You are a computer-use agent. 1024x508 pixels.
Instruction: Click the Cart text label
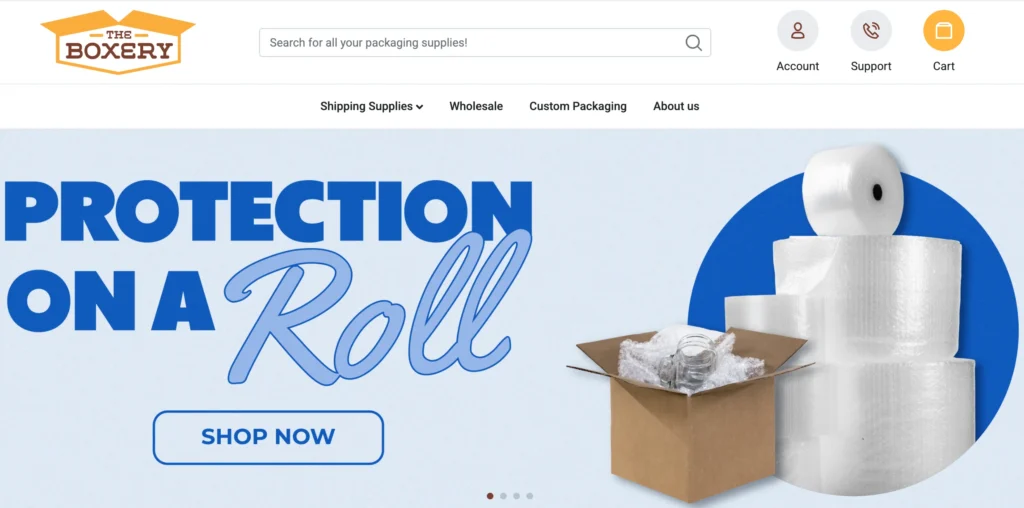(944, 67)
